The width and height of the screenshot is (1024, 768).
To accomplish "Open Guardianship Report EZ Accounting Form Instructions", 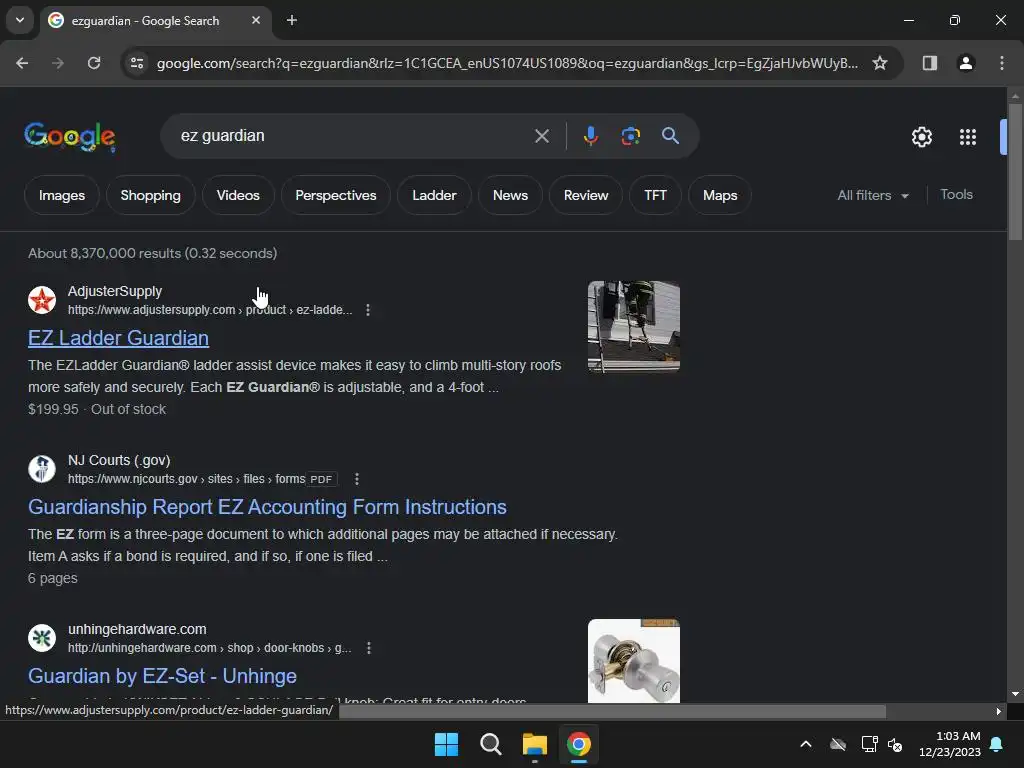I will (x=267, y=507).
